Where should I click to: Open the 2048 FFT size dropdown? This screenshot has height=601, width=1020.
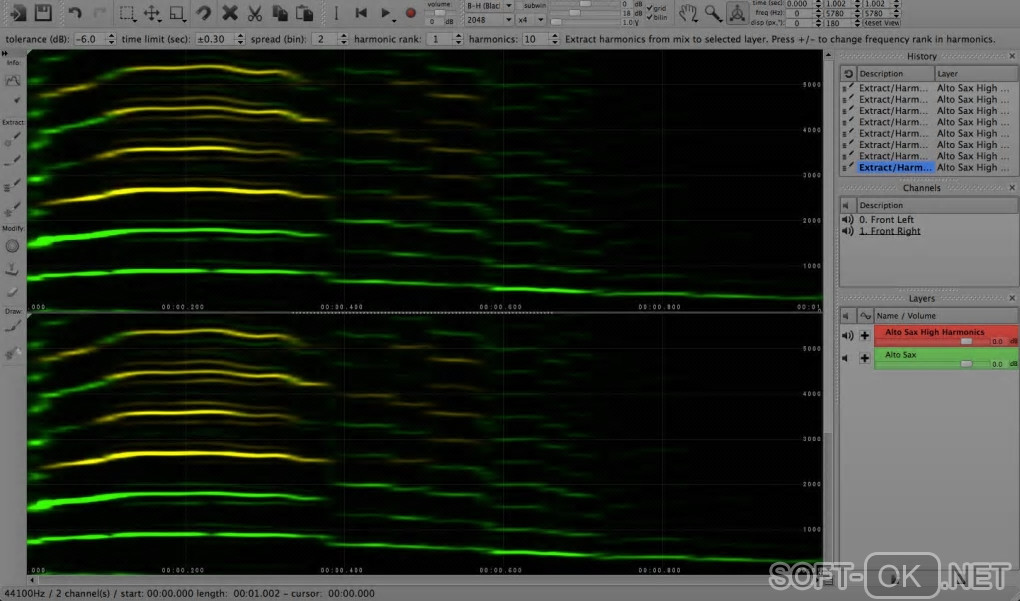point(490,19)
